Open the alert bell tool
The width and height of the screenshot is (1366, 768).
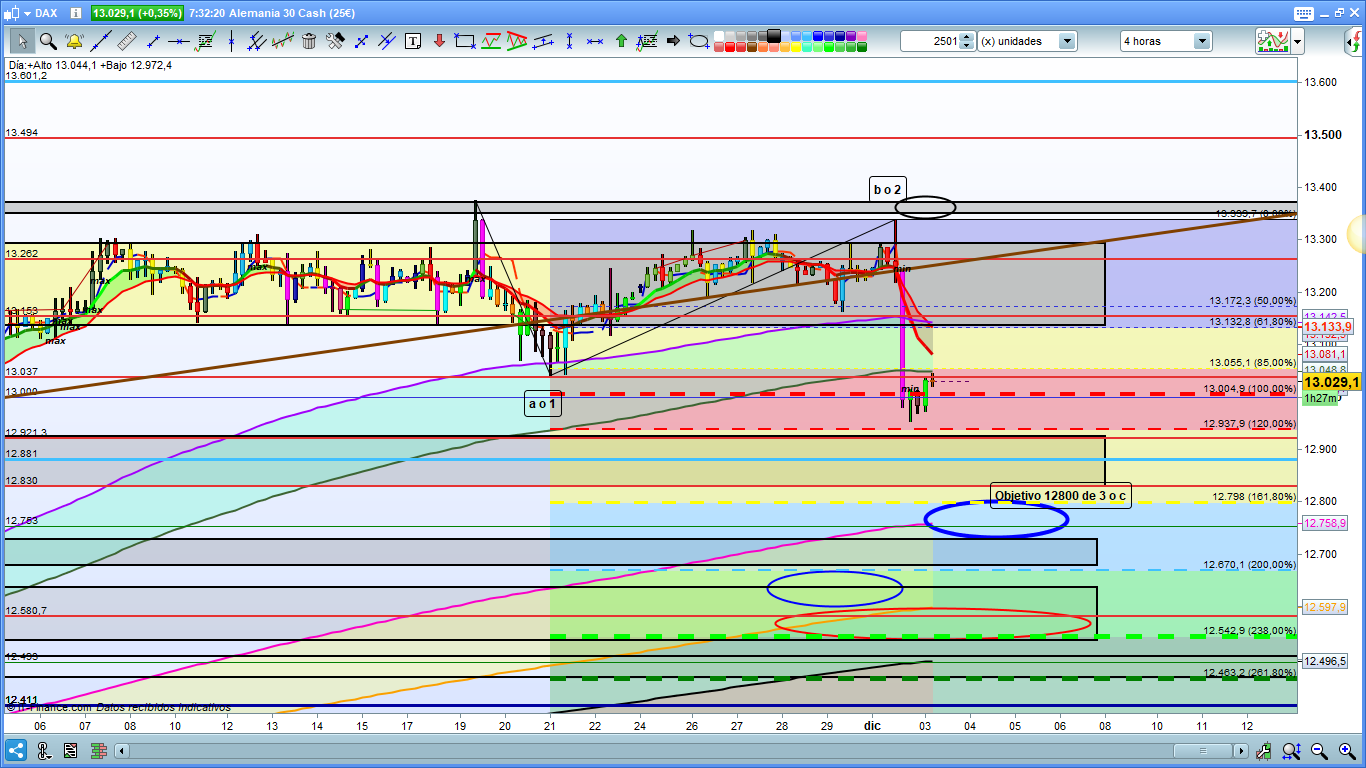pos(73,41)
